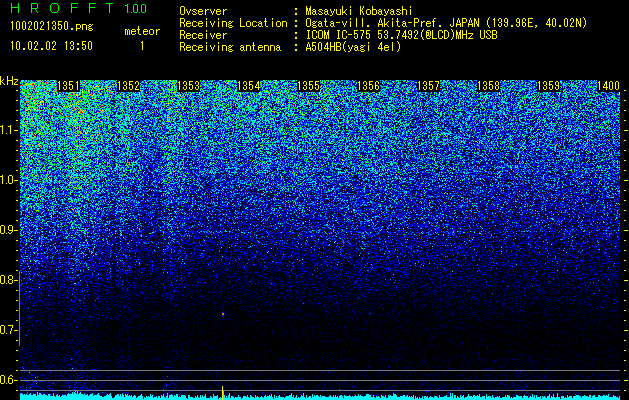Click the date stamp 10.02.02 13:50

[x=51, y=46]
